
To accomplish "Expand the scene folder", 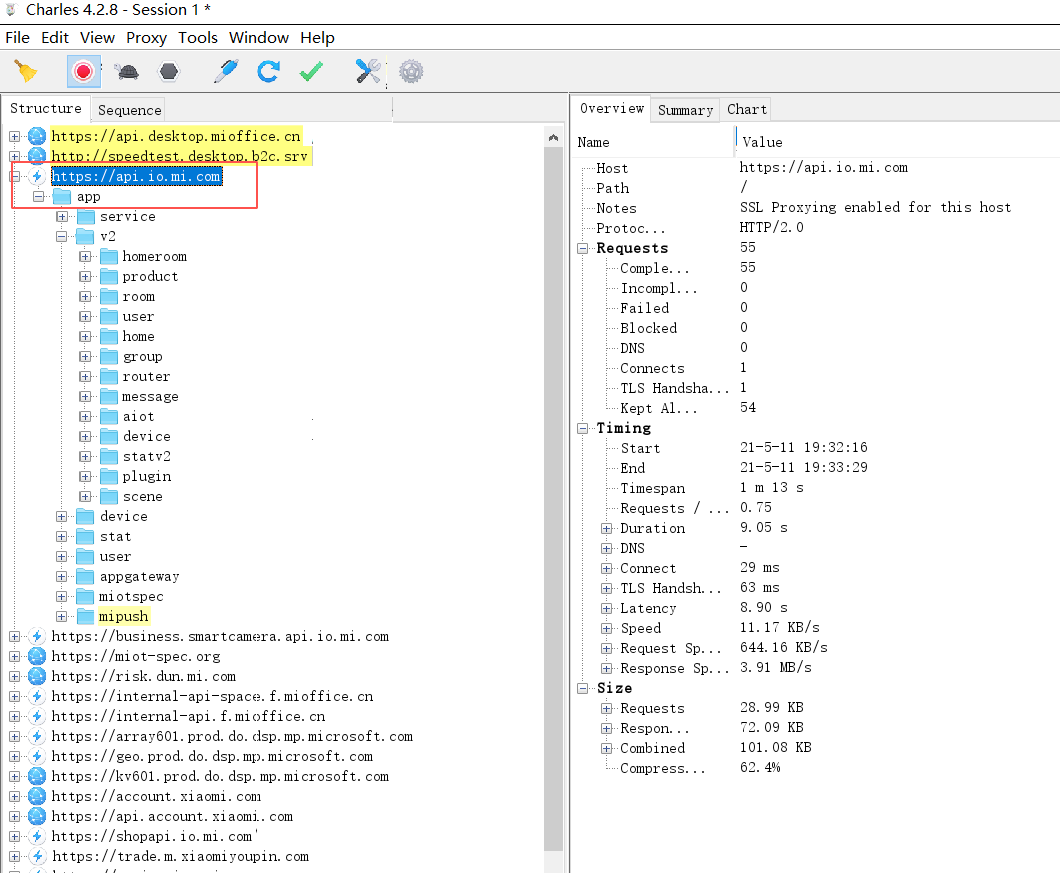I will [x=85, y=496].
